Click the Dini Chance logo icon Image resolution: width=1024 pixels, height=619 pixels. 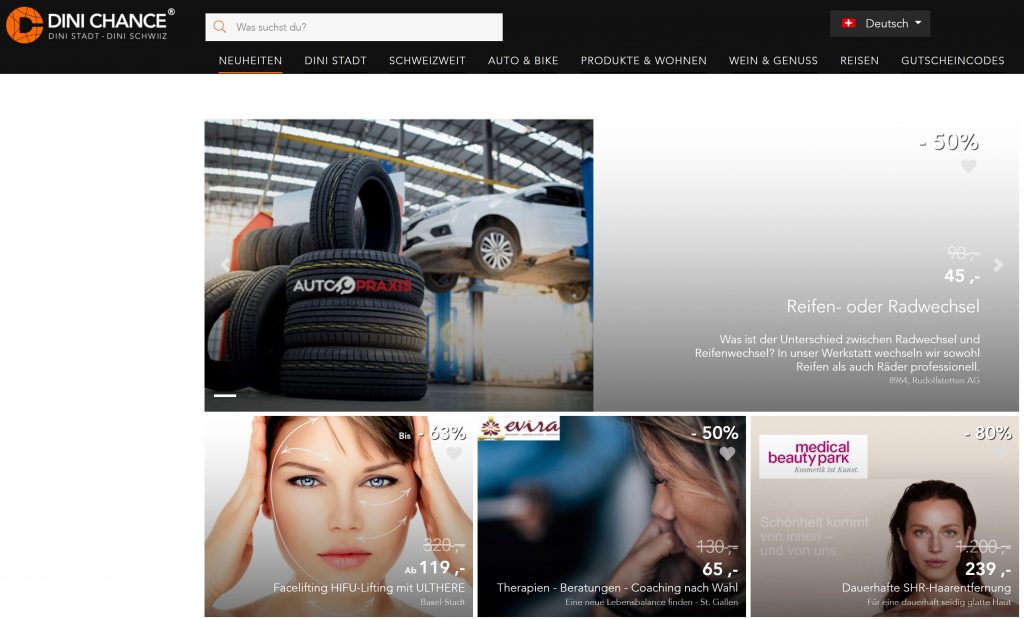coord(24,25)
